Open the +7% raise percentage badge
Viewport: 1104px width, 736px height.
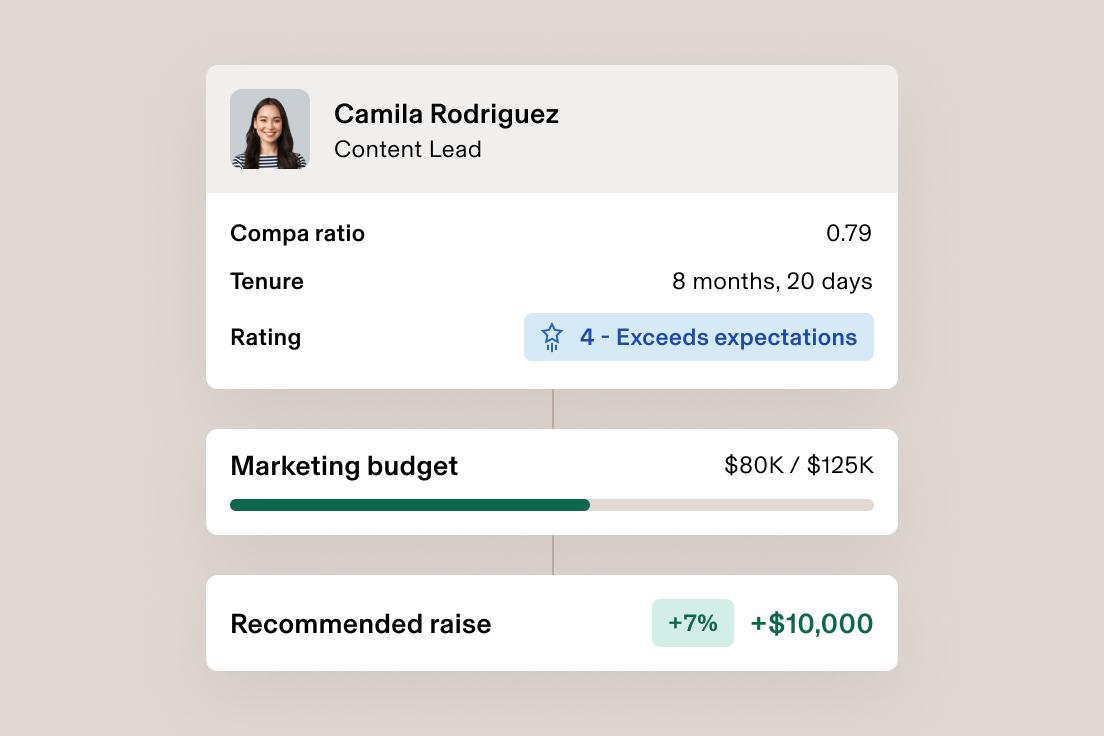click(x=692, y=622)
